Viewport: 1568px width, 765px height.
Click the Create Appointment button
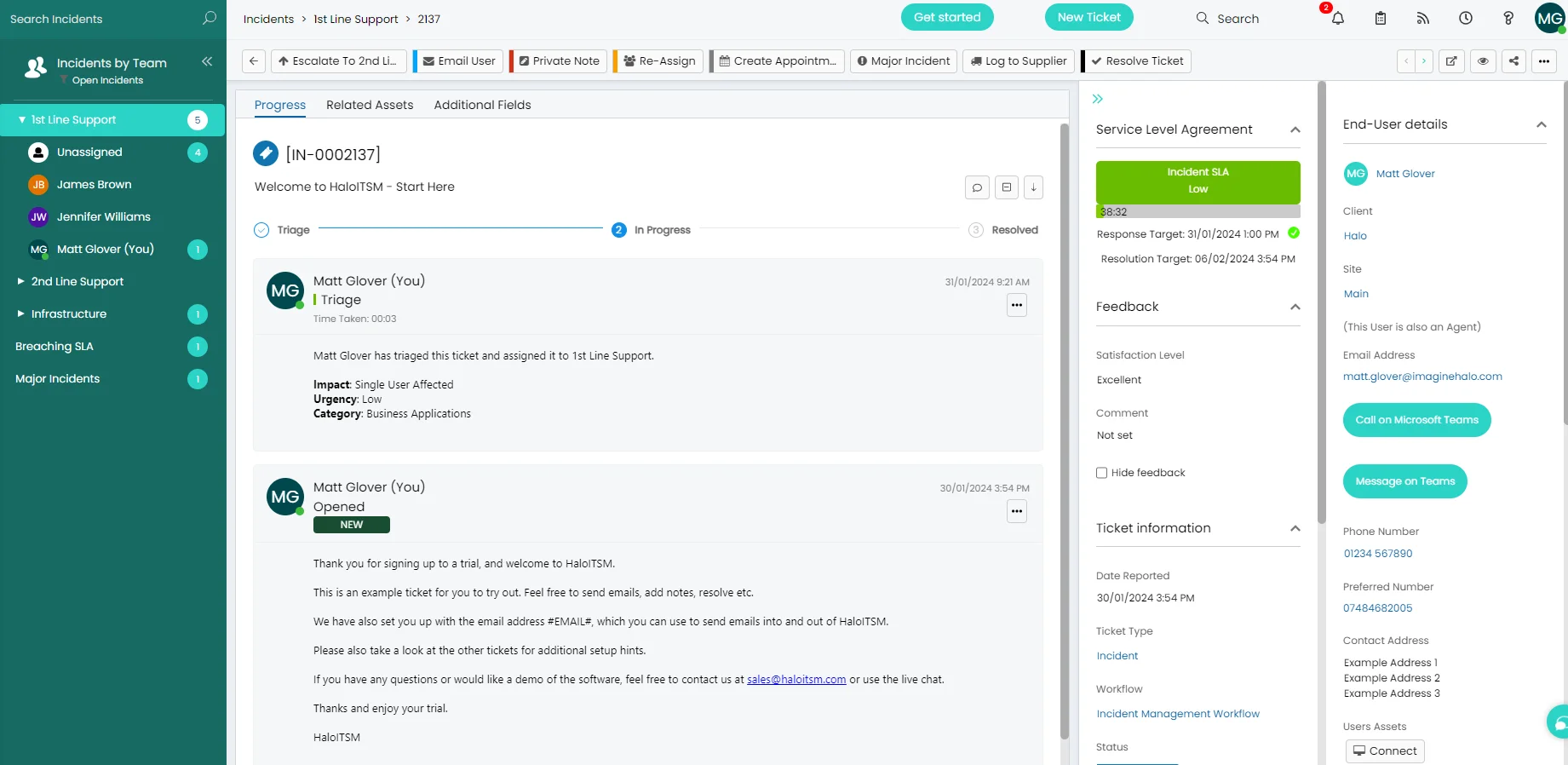pyautogui.click(x=778, y=61)
